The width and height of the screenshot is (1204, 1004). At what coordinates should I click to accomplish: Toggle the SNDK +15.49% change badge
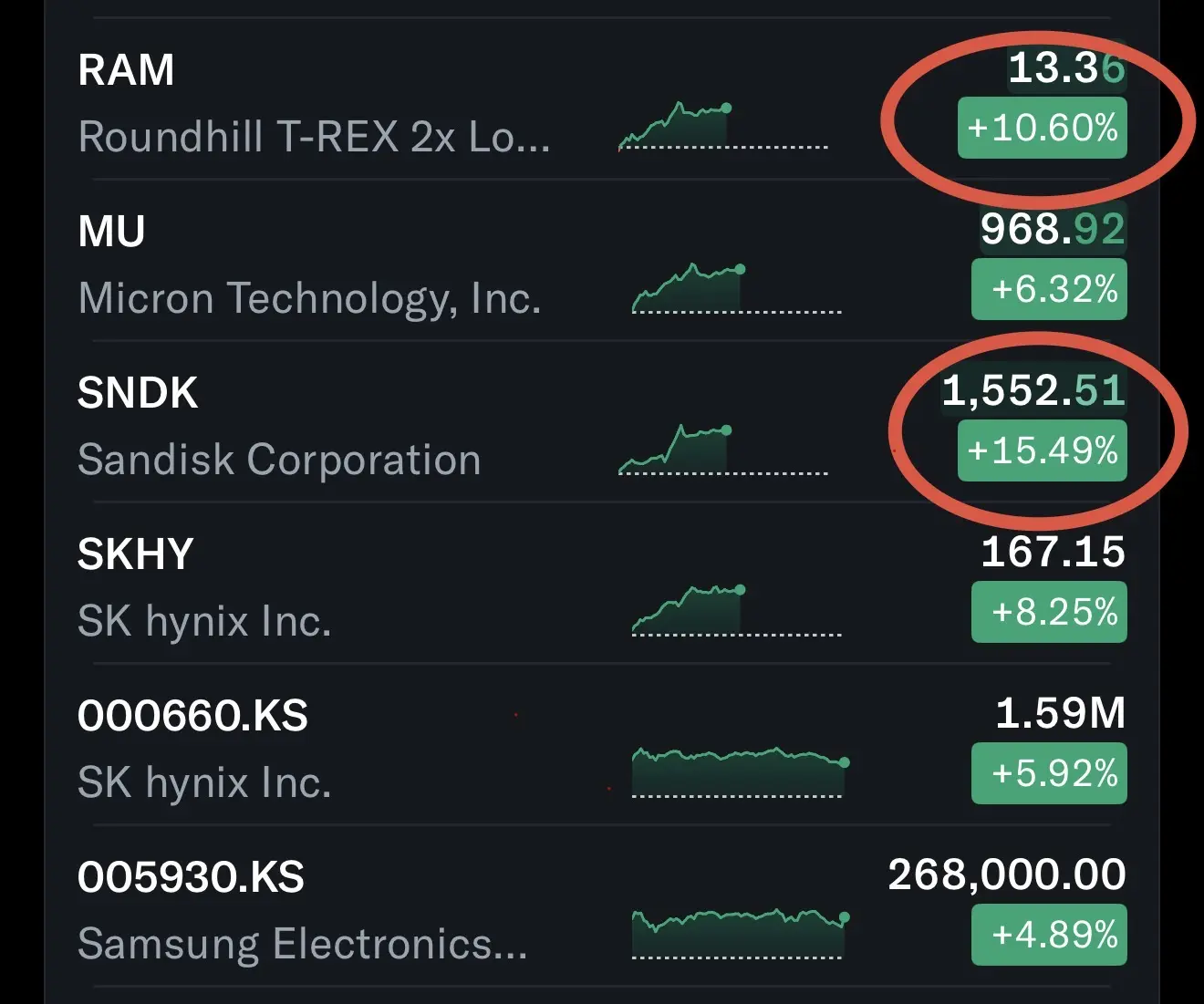[x=1042, y=450]
